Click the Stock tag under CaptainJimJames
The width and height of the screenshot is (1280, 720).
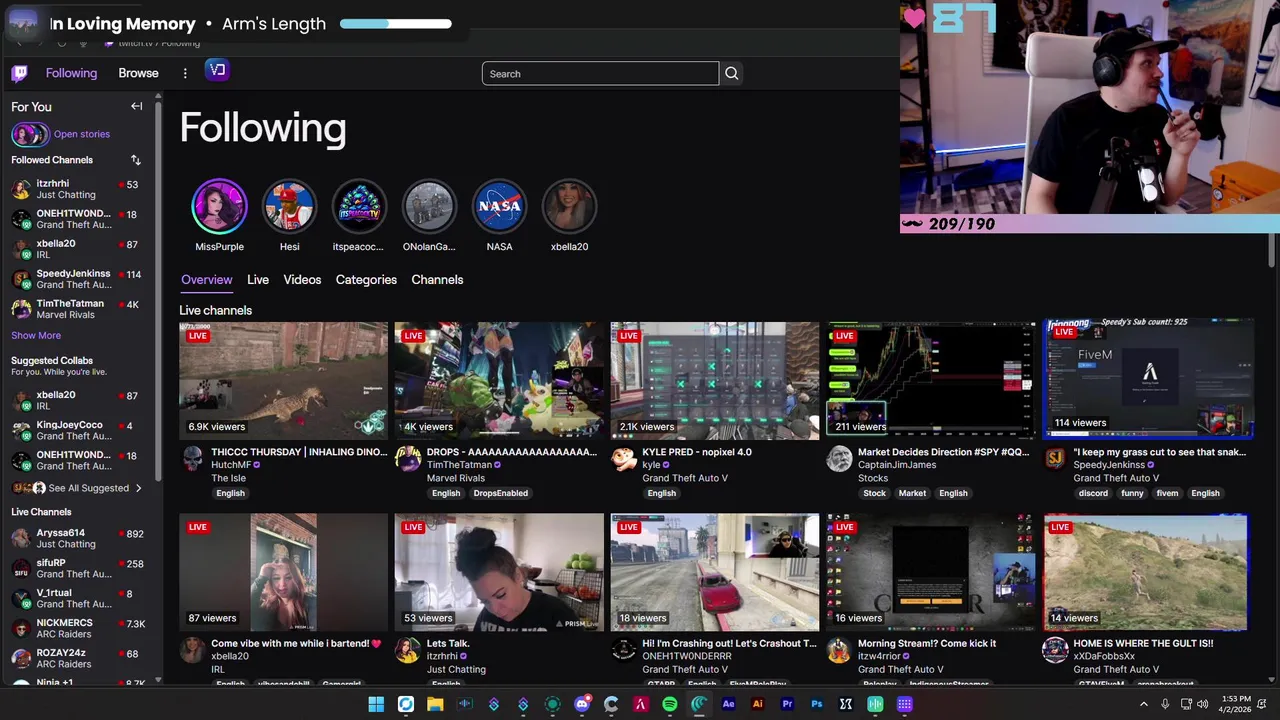pyautogui.click(x=875, y=493)
